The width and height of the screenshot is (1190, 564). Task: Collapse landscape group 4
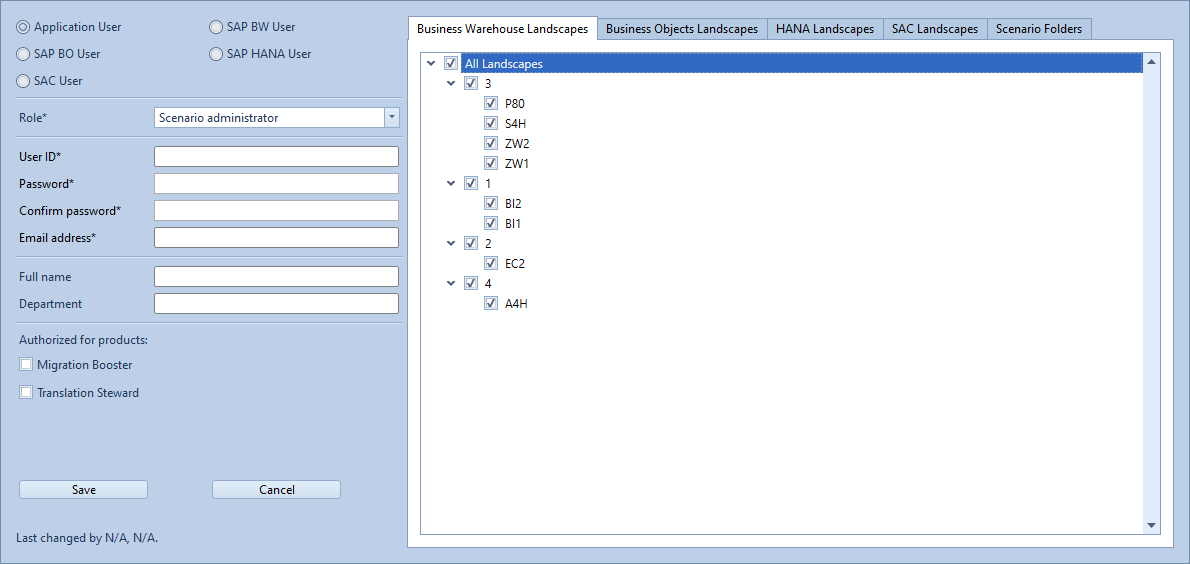point(451,284)
